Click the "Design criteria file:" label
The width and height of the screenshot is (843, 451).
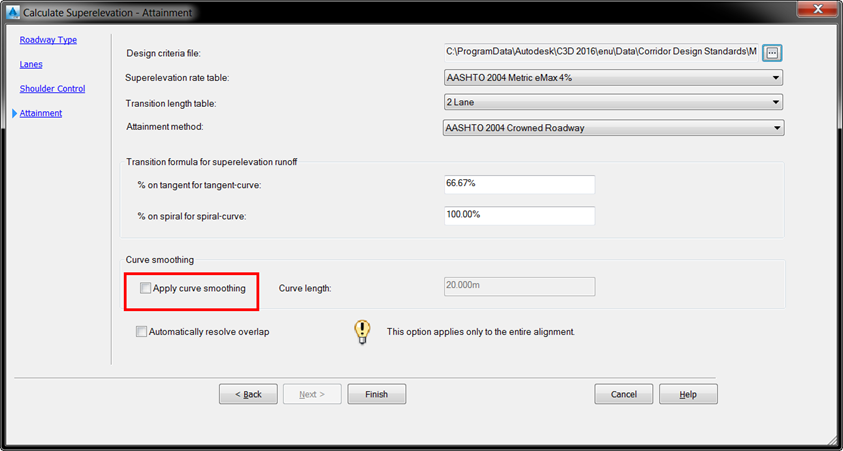(163, 53)
